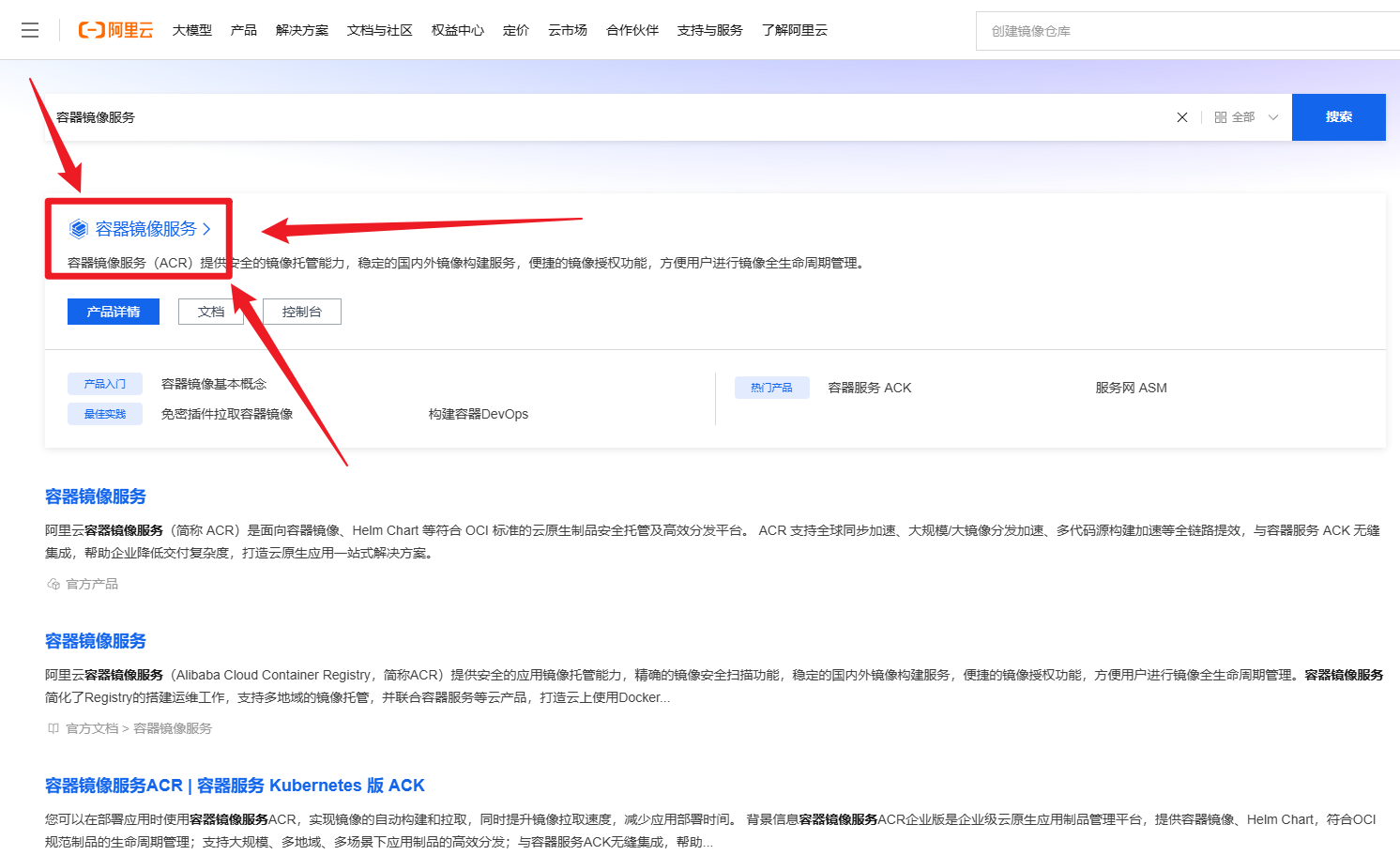Open the 容器镜像服务 result above 官方产品
This screenshot has height=855, width=1400.
point(96,496)
